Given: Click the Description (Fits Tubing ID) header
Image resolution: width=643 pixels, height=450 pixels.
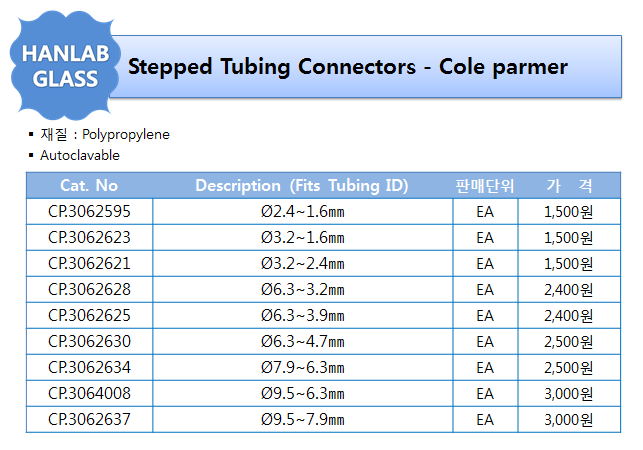Looking at the screenshot, I should (x=302, y=185).
